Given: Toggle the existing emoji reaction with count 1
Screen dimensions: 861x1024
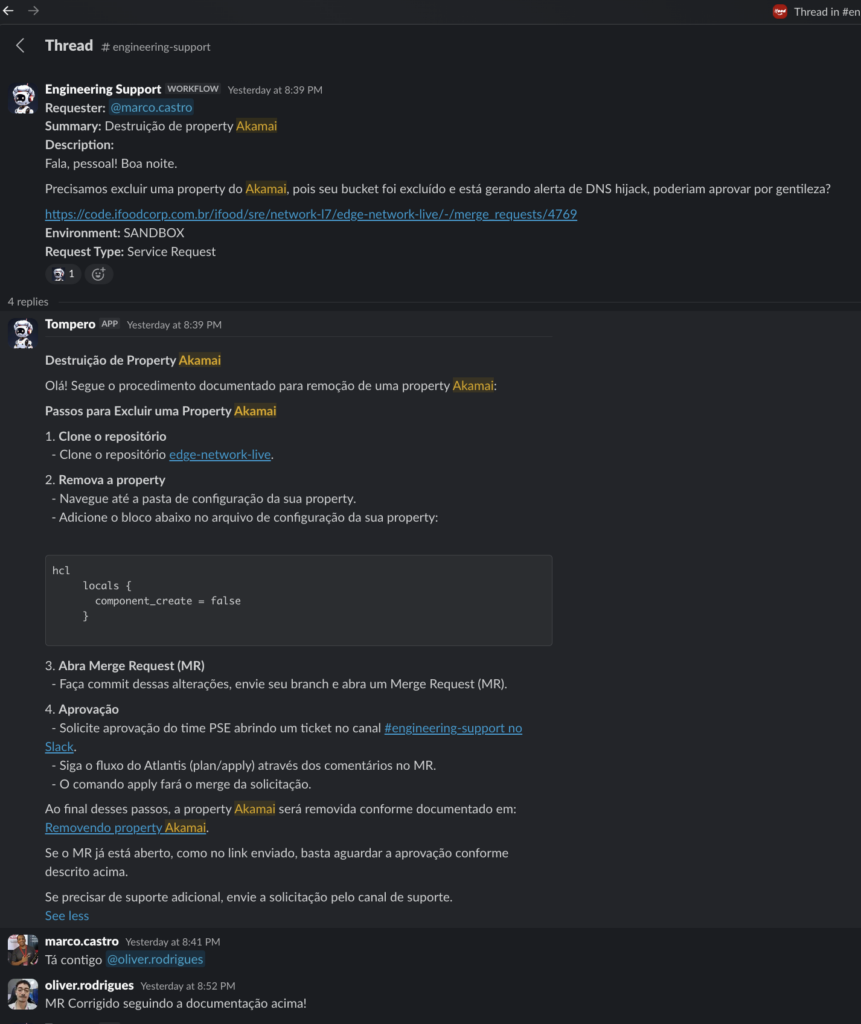Looking at the screenshot, I should pyautogui.click(x=64, y=274).
